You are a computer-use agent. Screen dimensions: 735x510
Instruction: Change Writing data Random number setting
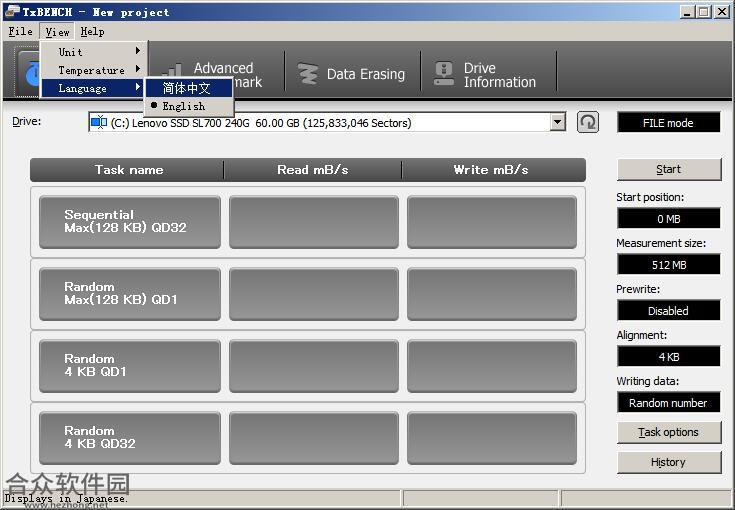click(668, 402)
